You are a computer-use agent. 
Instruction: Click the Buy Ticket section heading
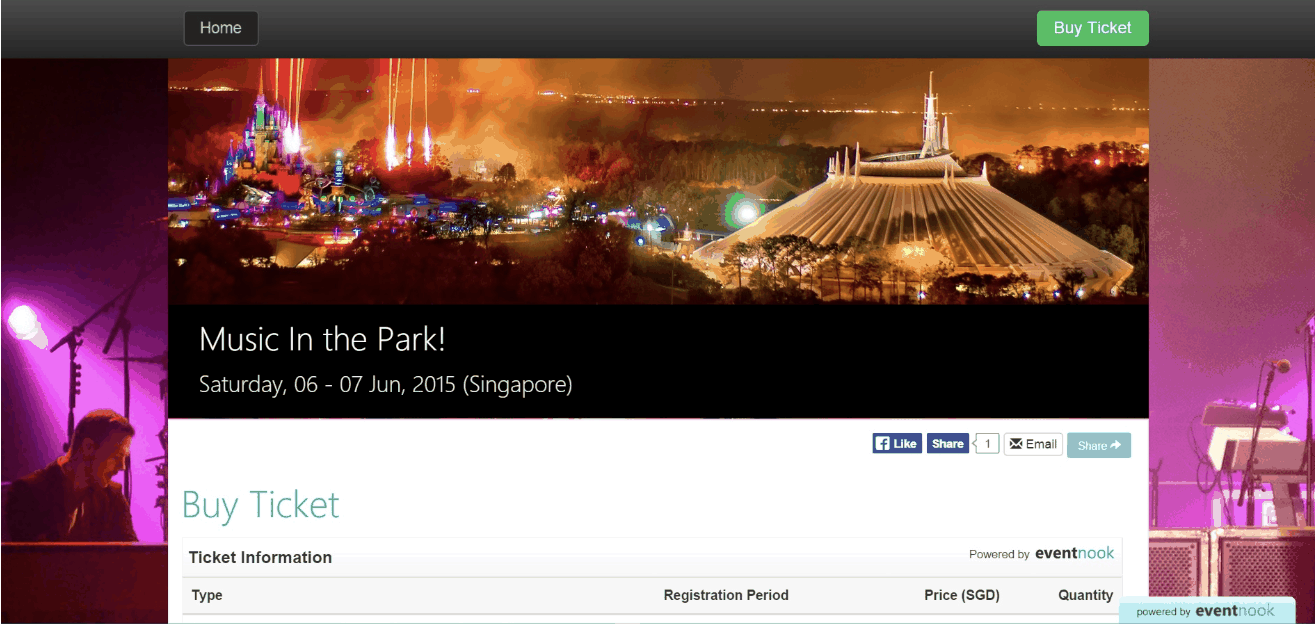(x=261, y=505)
